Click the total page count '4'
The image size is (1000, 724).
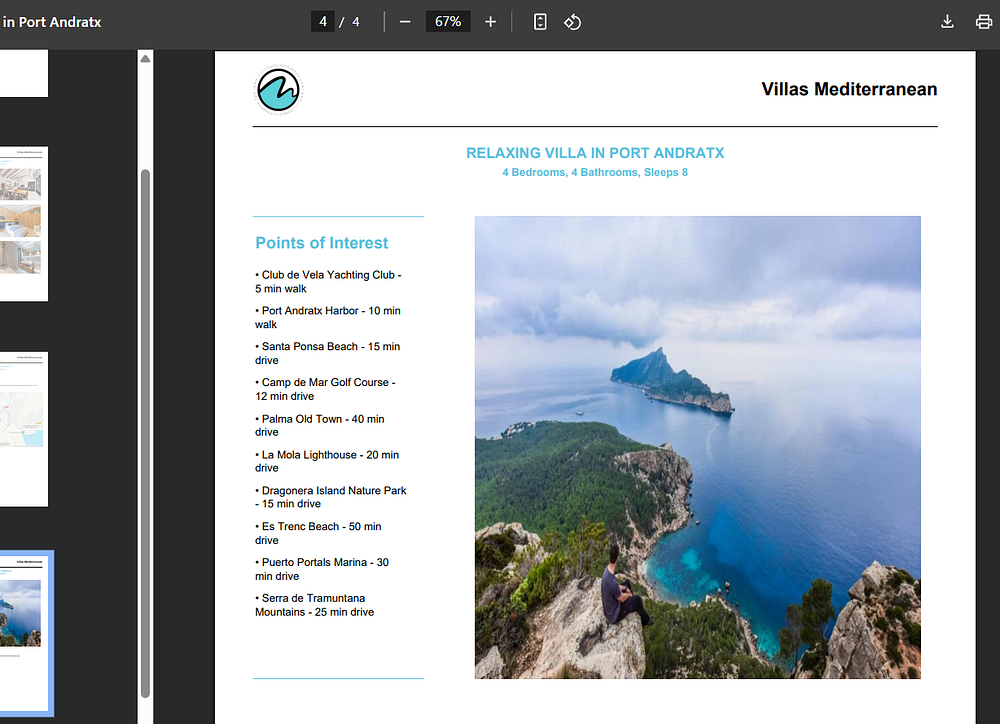[356, 22]
